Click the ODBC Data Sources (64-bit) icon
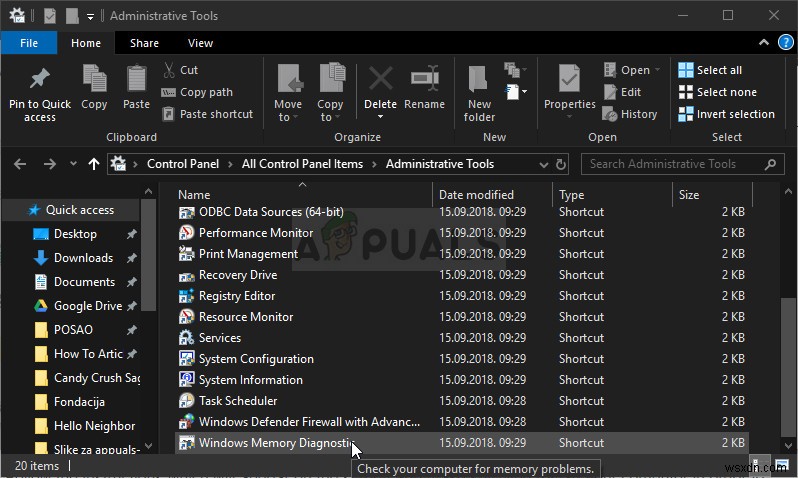Screen dimensions: 798x478 point(186,212)
